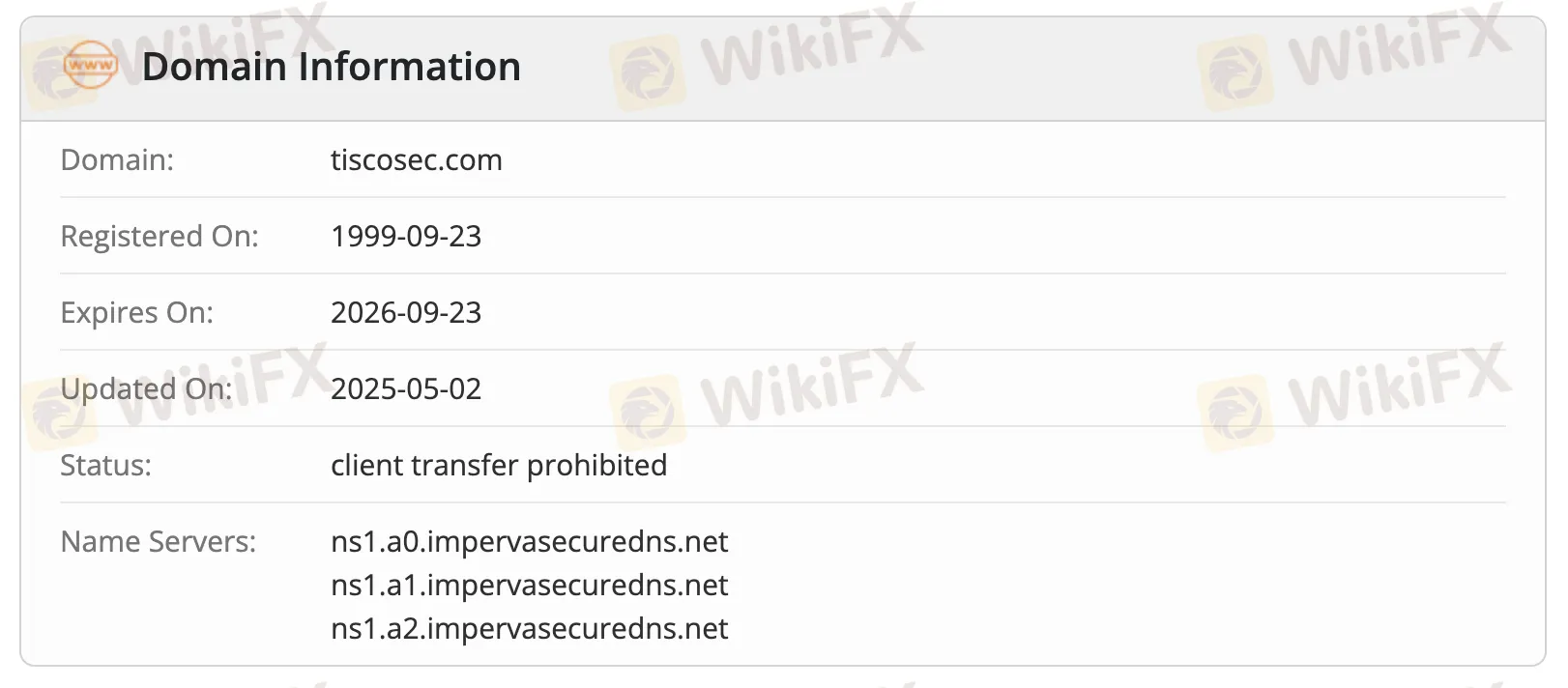
Task: Select ns1.a0.impervasecuredns.net name server
Action: click(530, 541)
